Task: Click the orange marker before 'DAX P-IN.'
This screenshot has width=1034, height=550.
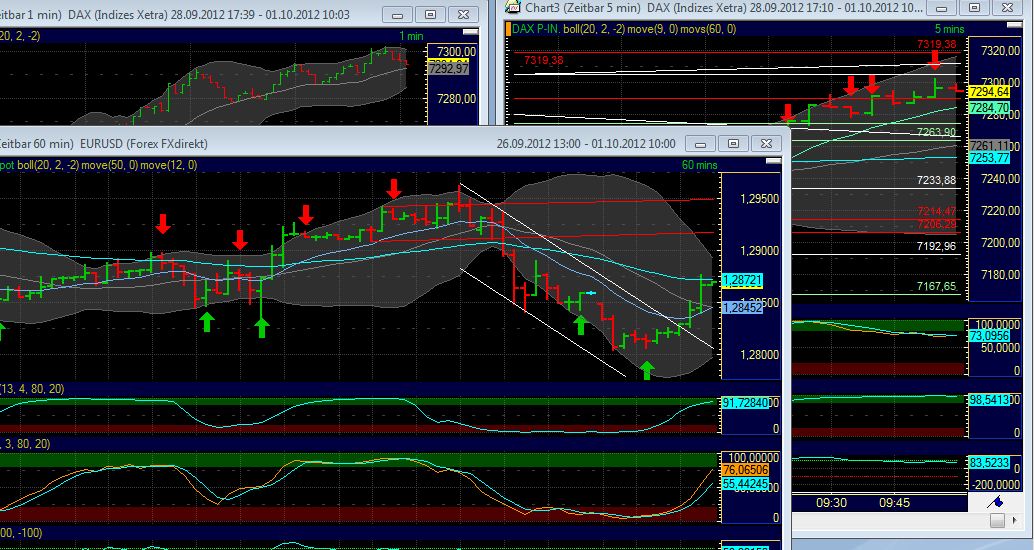Action: coord(508,29)
